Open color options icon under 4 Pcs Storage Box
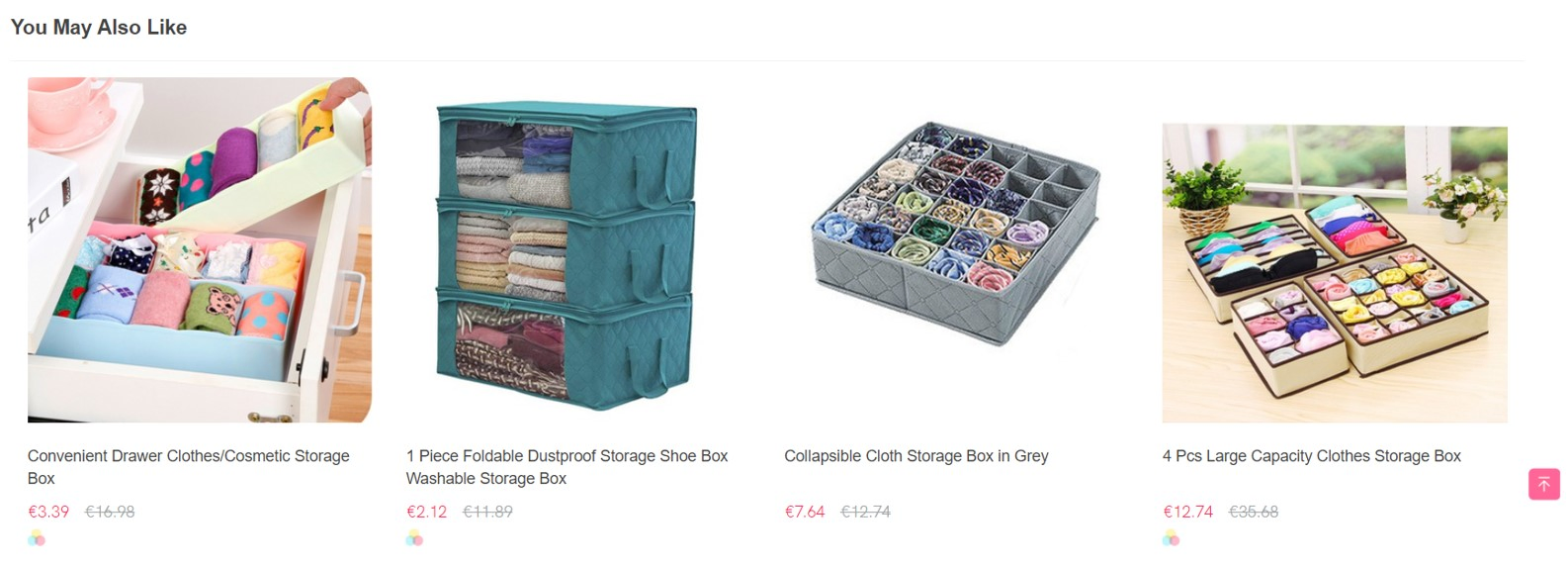Image resolution: width=1568 pixels, height=565 pixels. pos(1171,538)
